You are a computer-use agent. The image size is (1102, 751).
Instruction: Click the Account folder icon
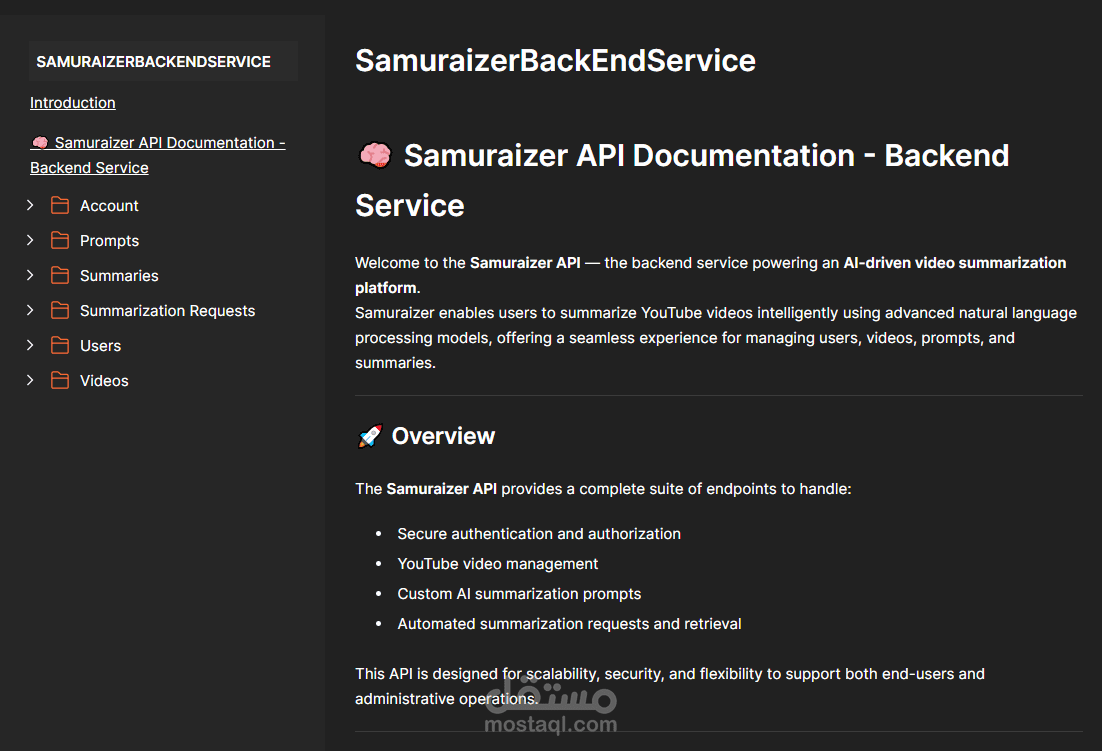pyautogui.click(x=60, y=206)
